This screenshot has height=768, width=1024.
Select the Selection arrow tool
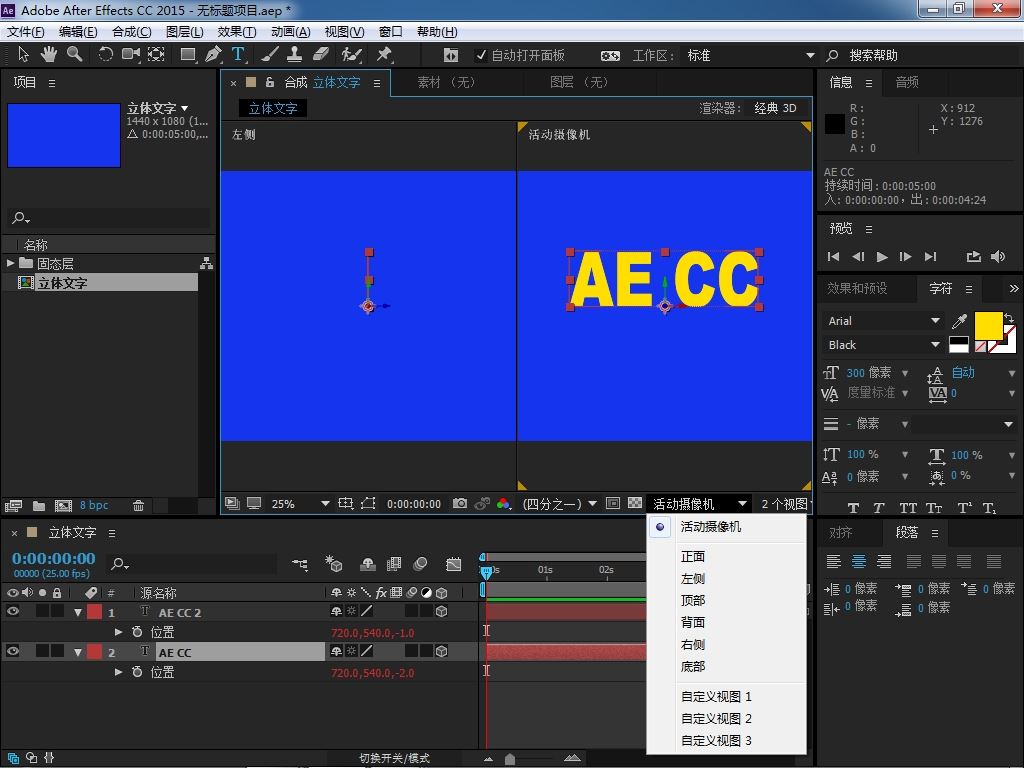[x=24, y=55]
